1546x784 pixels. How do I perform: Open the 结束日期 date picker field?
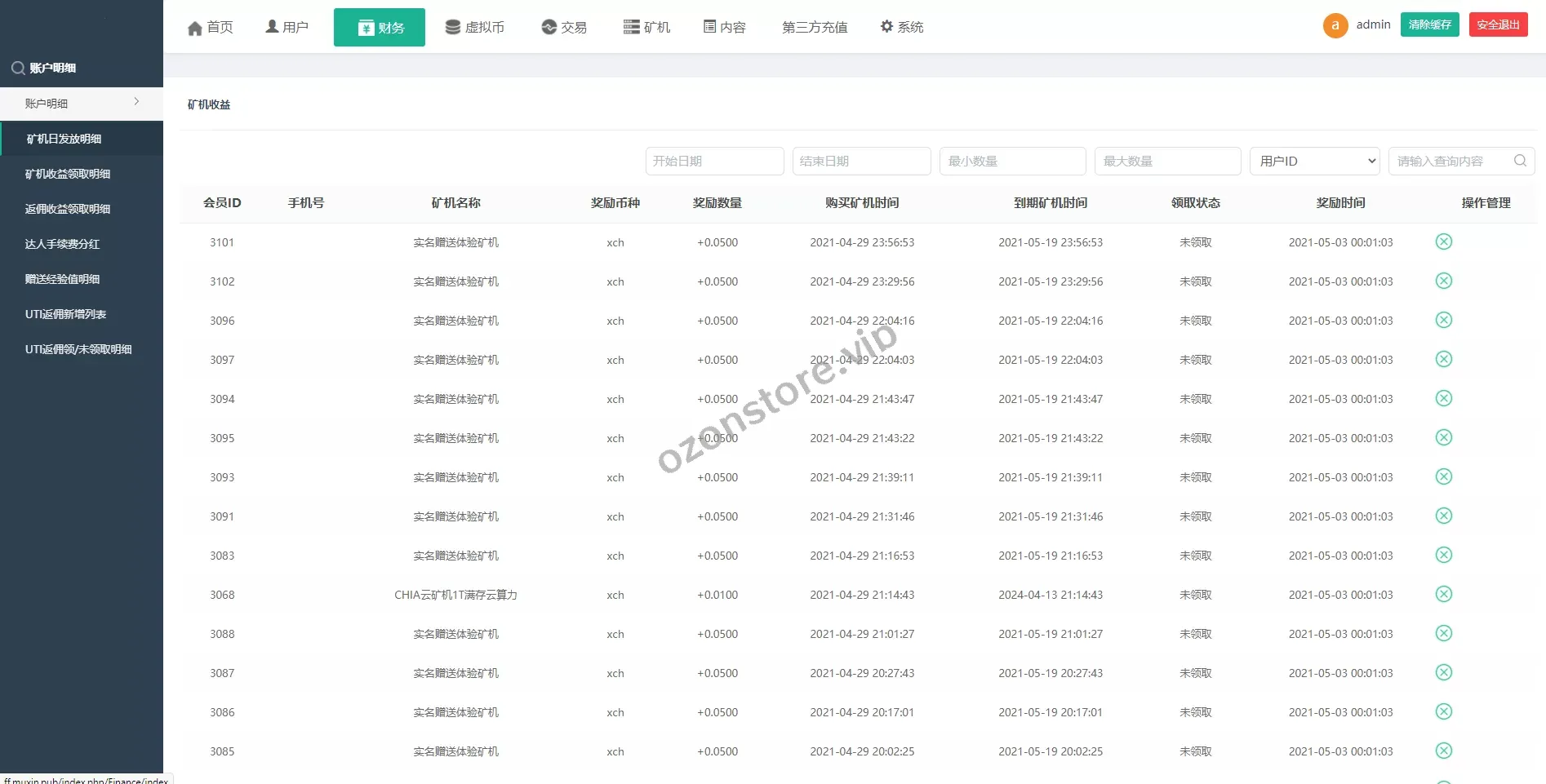(x=861, y=162)
